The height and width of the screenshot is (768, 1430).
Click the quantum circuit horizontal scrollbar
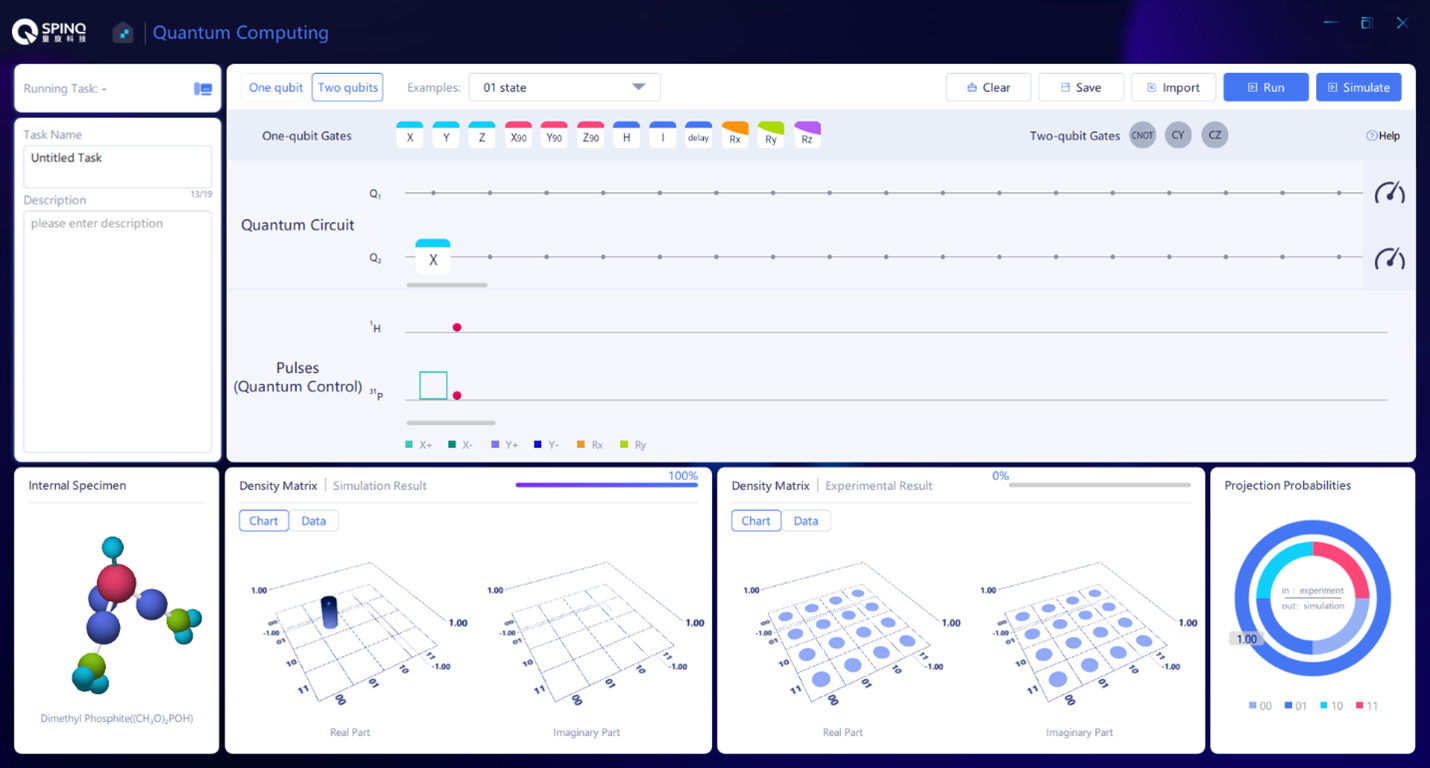click(447, 286)
